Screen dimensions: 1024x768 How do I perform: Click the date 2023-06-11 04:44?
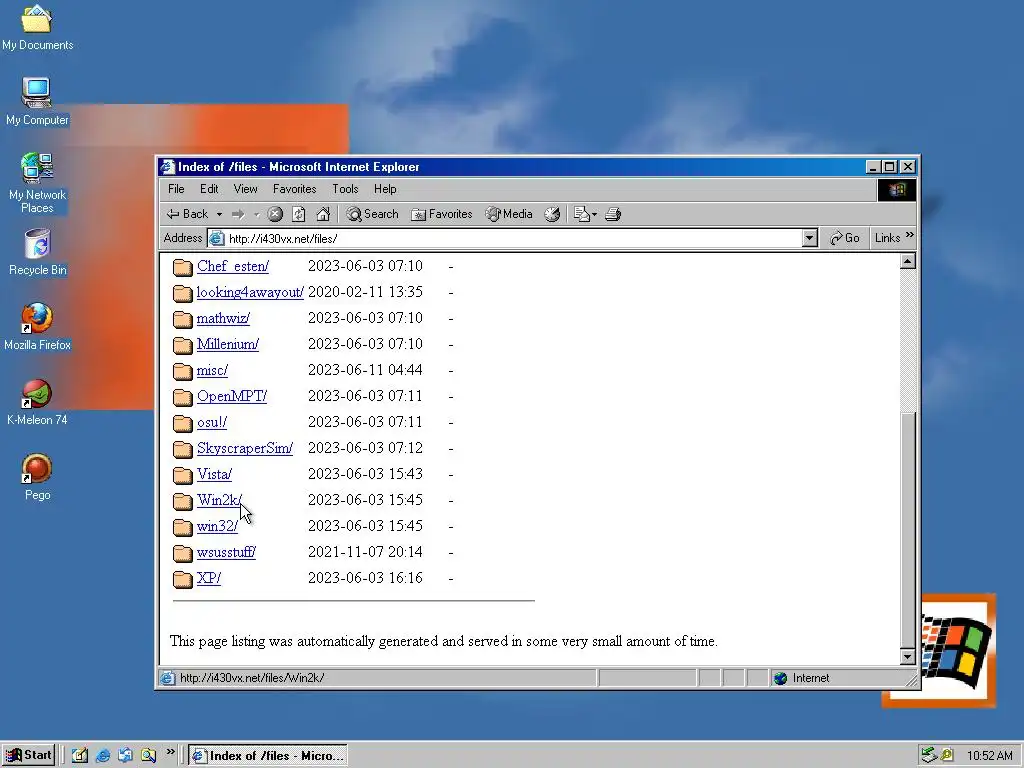pyautogui.click(x=365, y=370)
